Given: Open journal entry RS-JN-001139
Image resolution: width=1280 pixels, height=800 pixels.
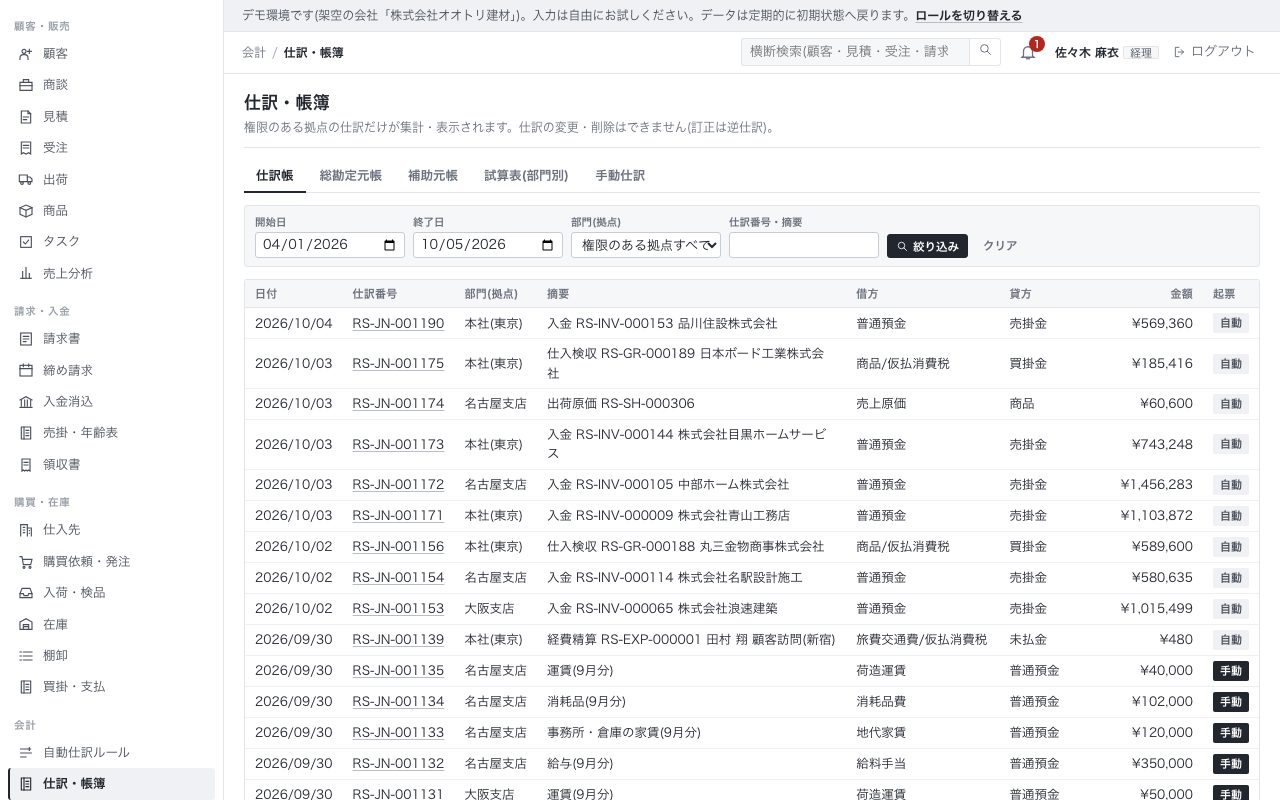Looking at the screenshot, I should coord(398,640).
